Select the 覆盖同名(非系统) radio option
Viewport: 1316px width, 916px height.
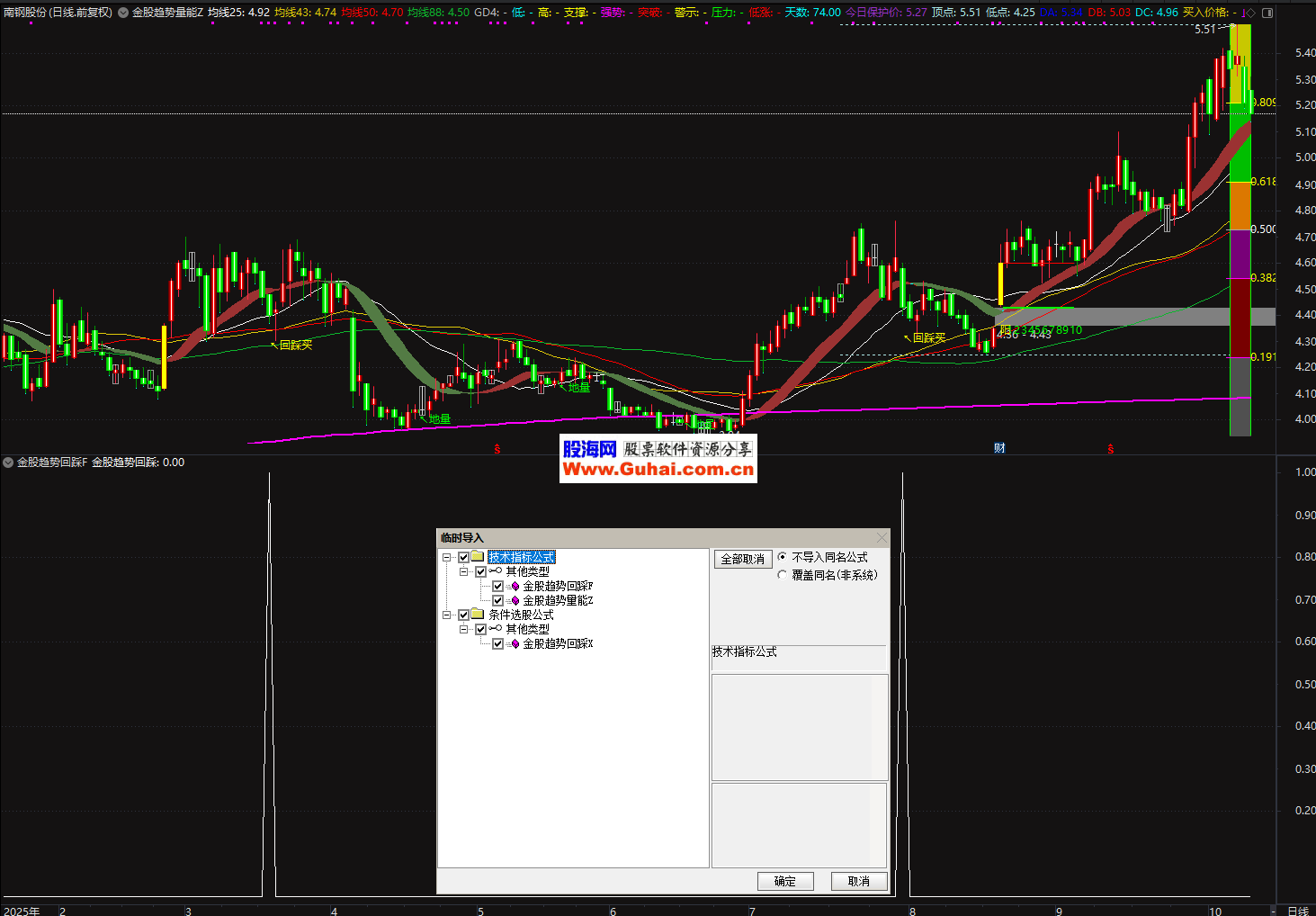pyautogui.click(x=782, y=575)
